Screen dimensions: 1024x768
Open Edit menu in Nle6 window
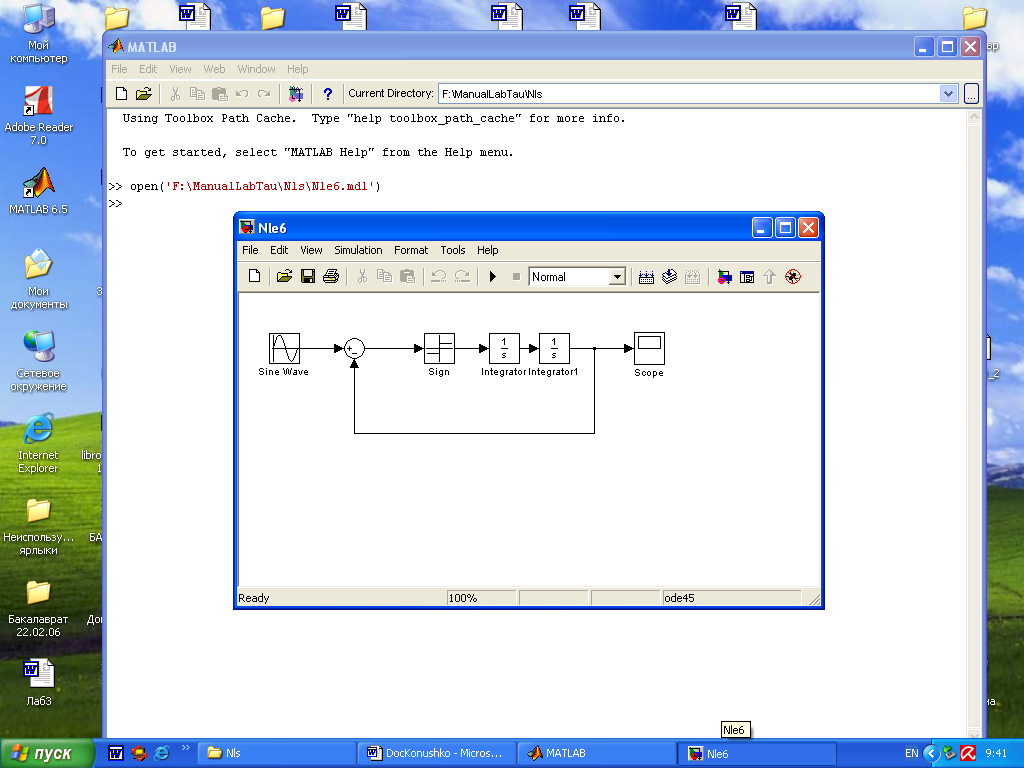click(x=279, y=250)
